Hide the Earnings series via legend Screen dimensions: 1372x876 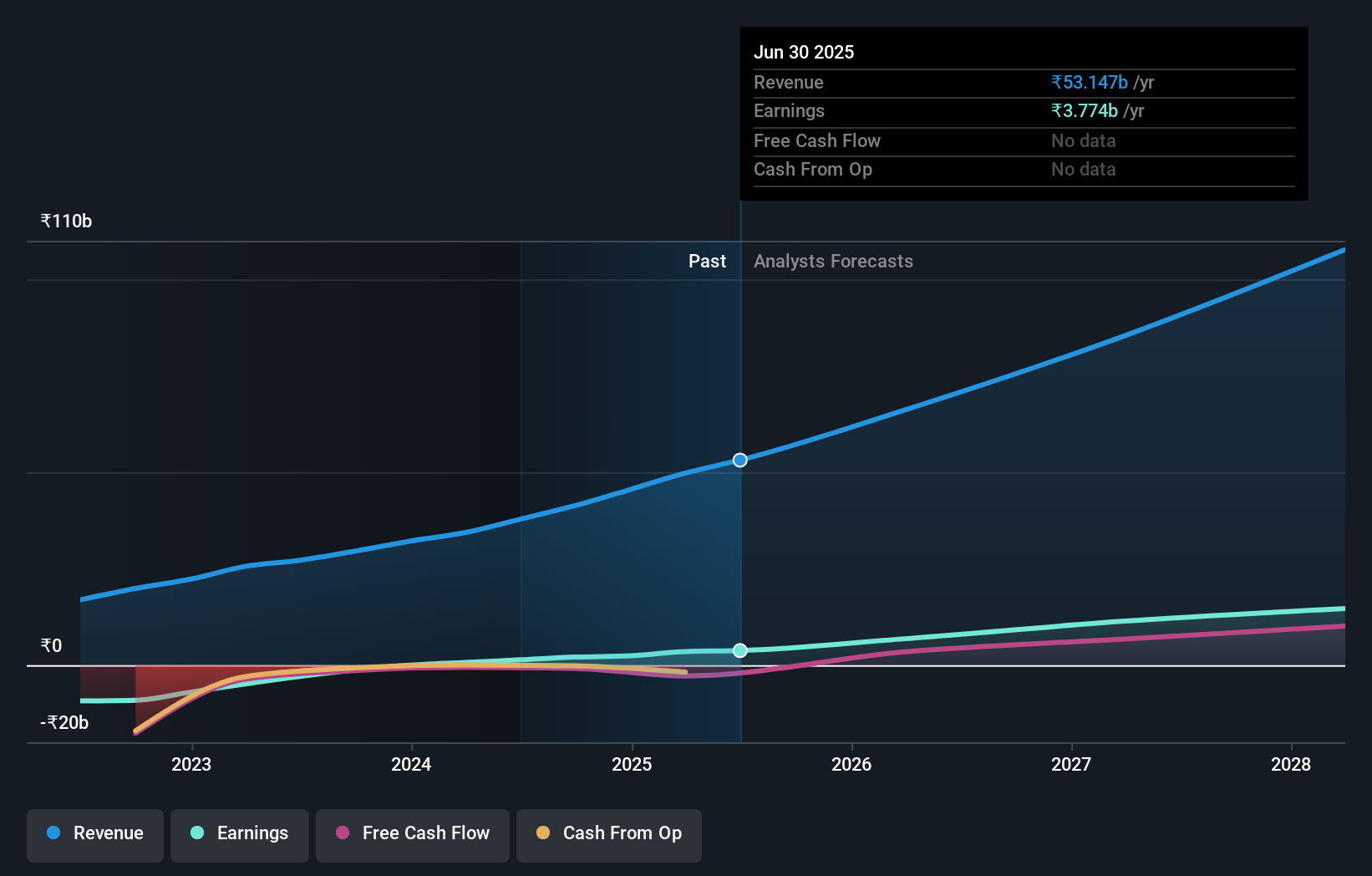click(240, 833)
